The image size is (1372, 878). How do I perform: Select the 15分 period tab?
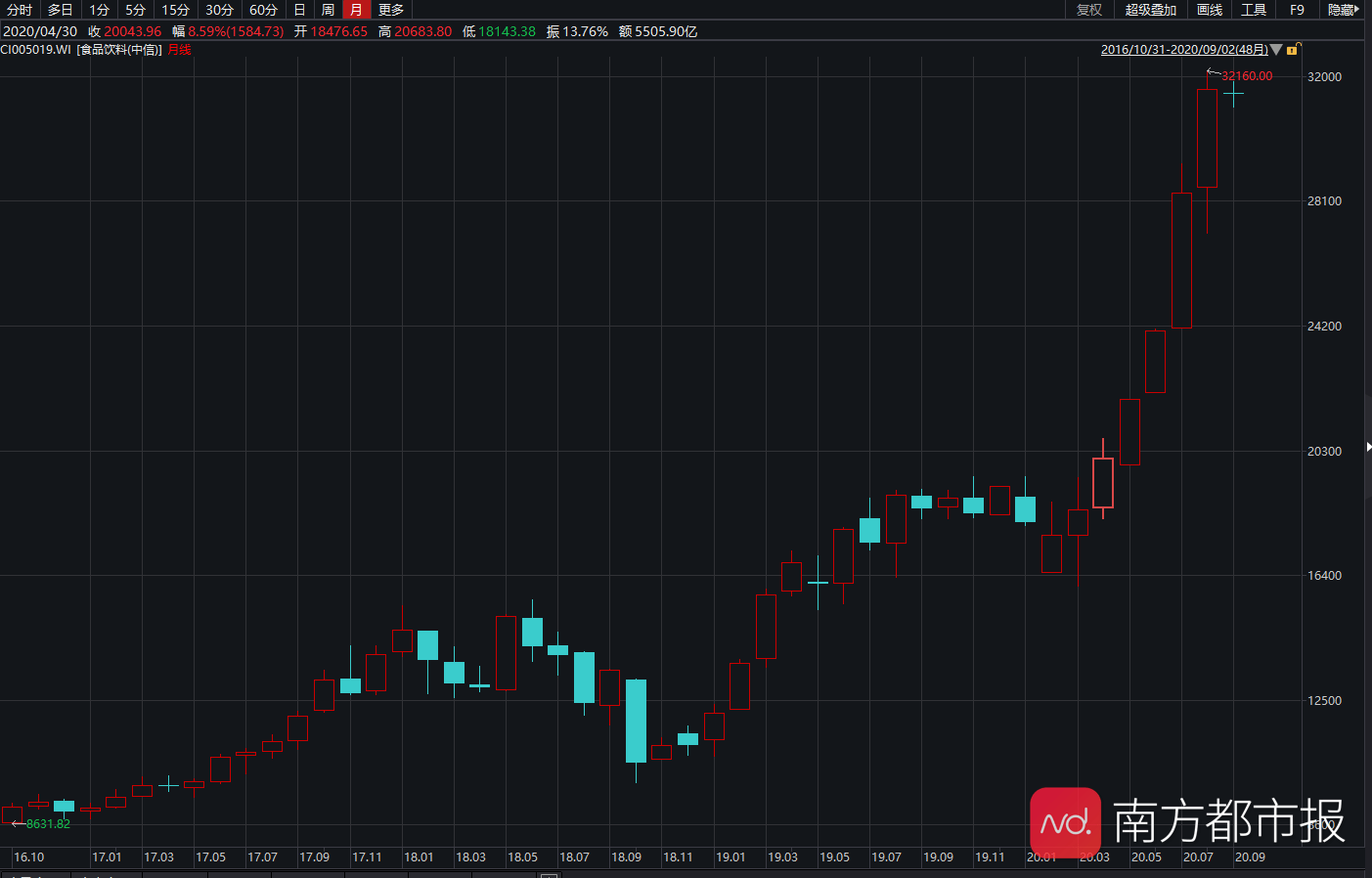(176, 10)
